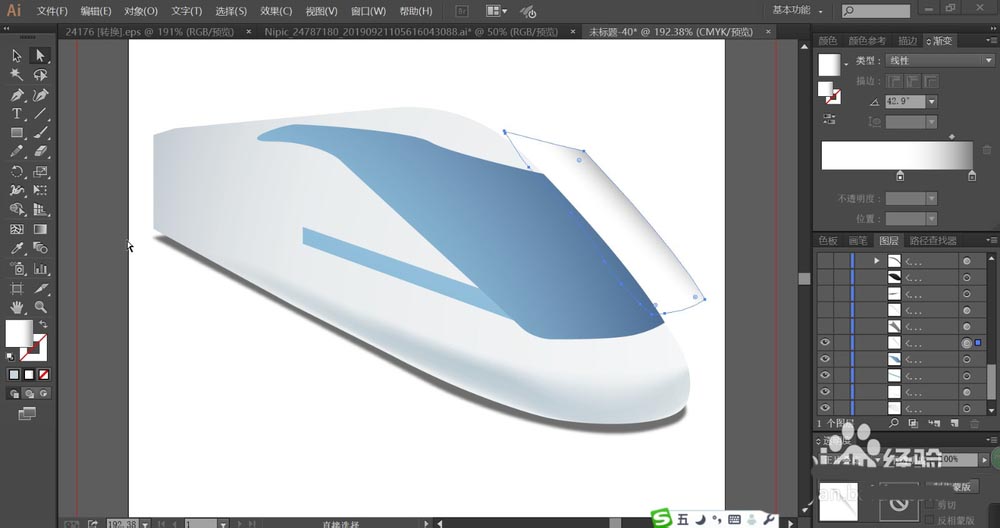This screenshot has width=1000, height=528.
Task: Open the gradient angle 42.9° dropdown arrow
Action: [932, 101]
